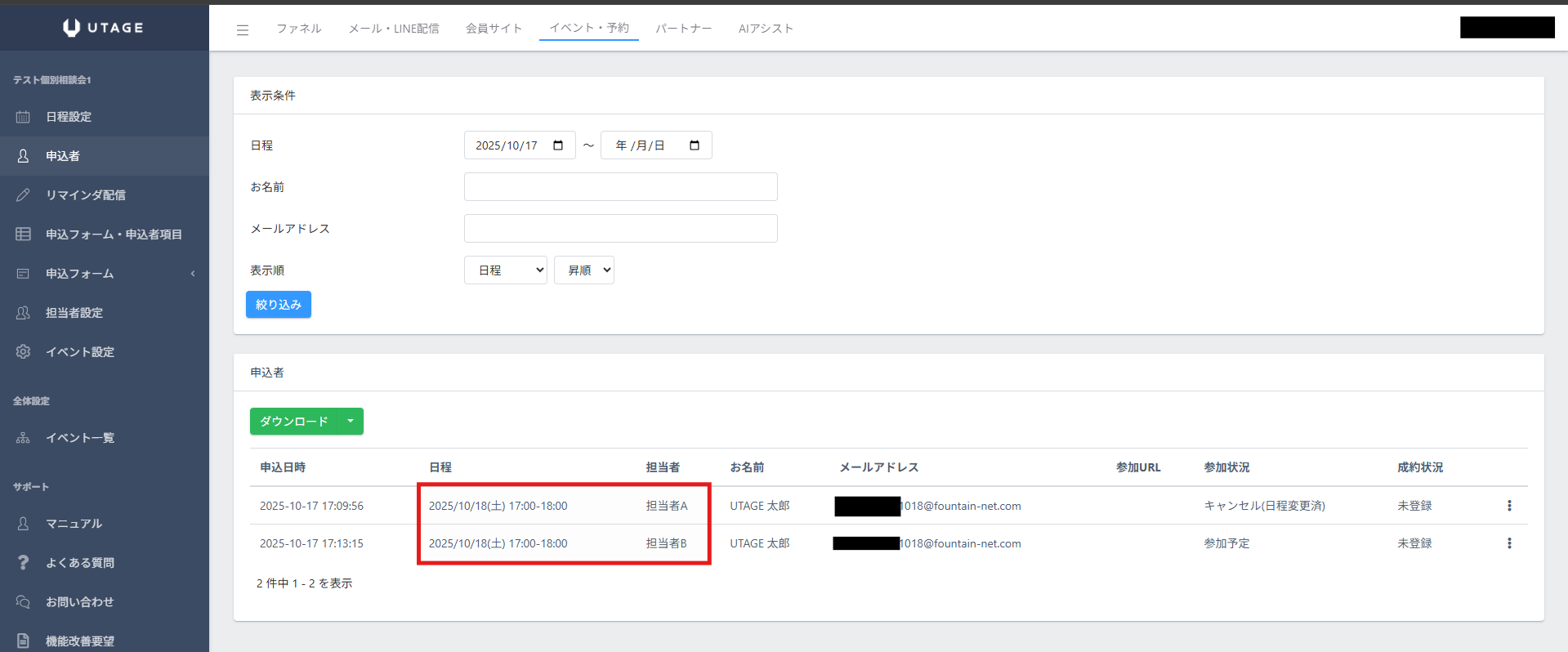
Task: Expand the ダウンロード dropdown arrow
Action: pos(351,422)
